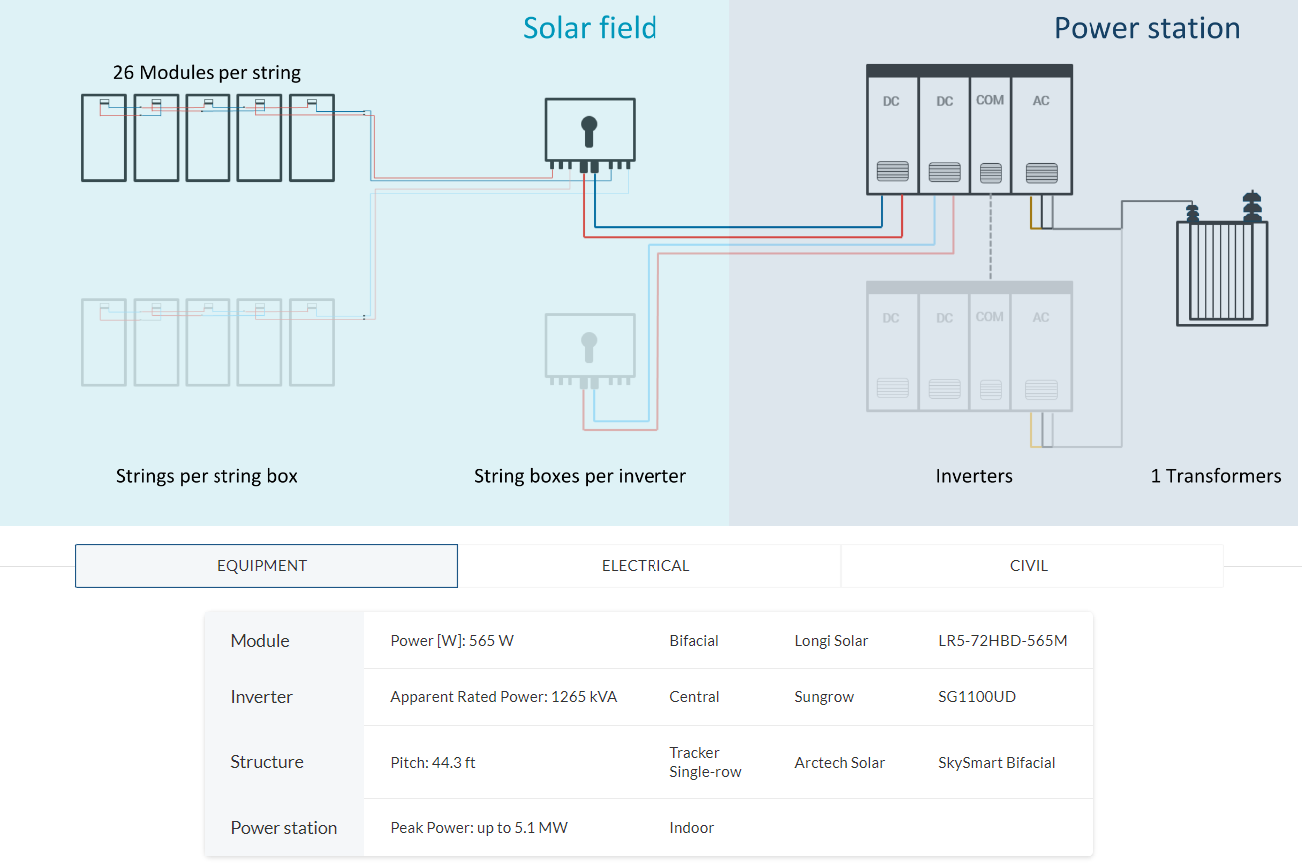Switch to the ELECTRICAL tab
1302x867 pixels.
[x=645, y=566]
